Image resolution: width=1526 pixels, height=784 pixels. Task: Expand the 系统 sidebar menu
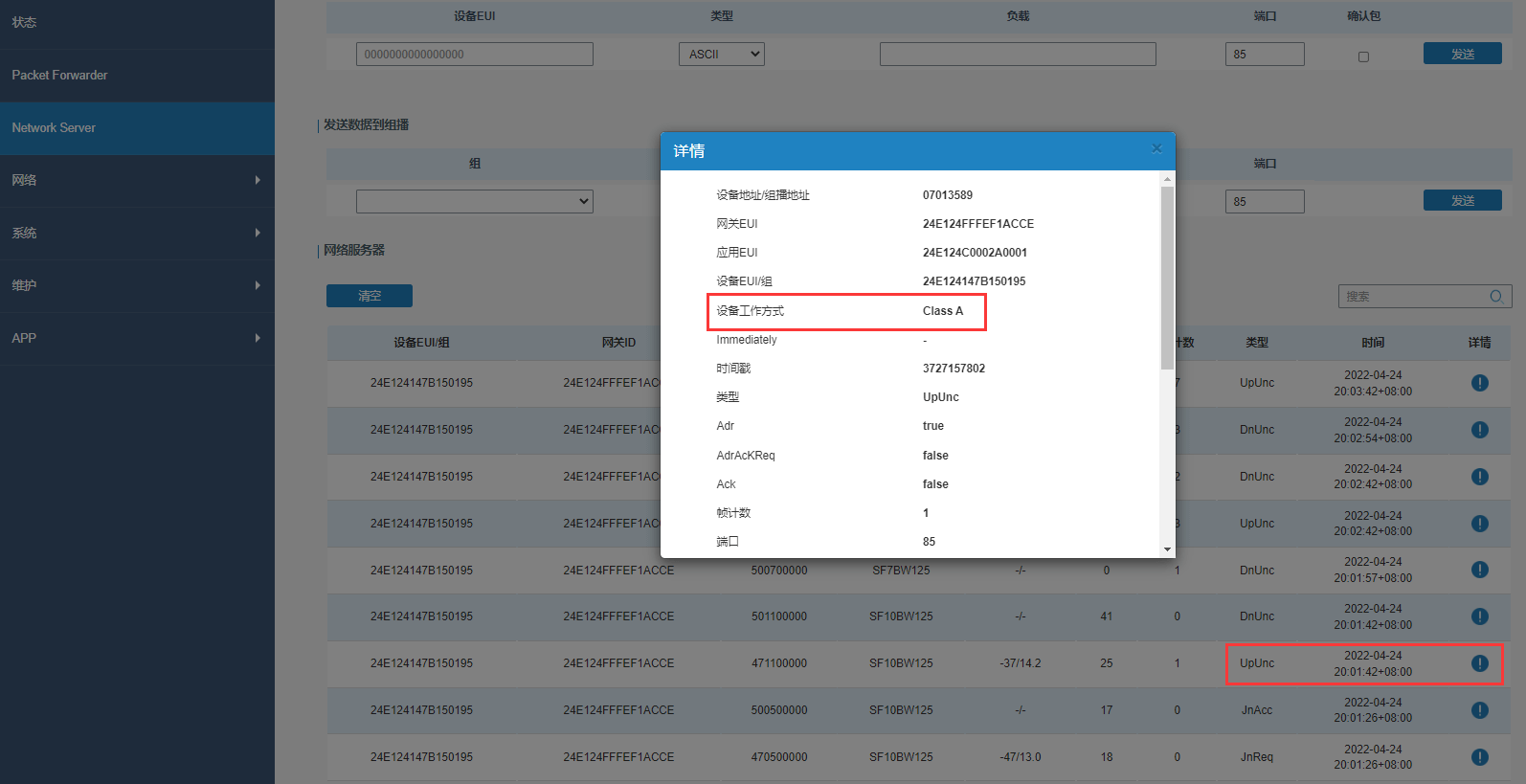click(137, 233)
